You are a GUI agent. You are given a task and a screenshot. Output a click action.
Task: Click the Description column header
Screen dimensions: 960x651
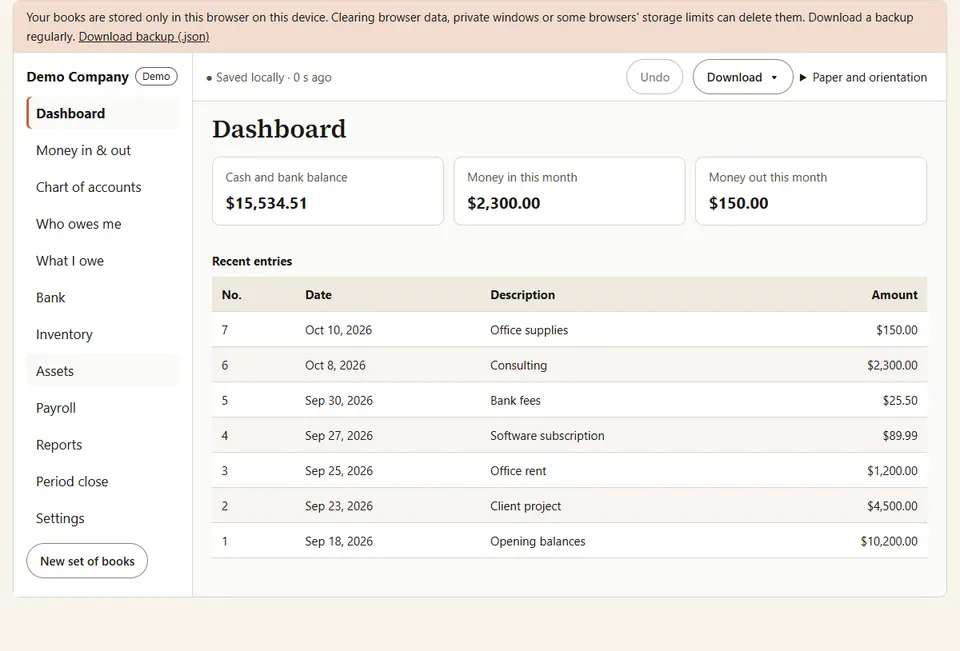point(522,295)
